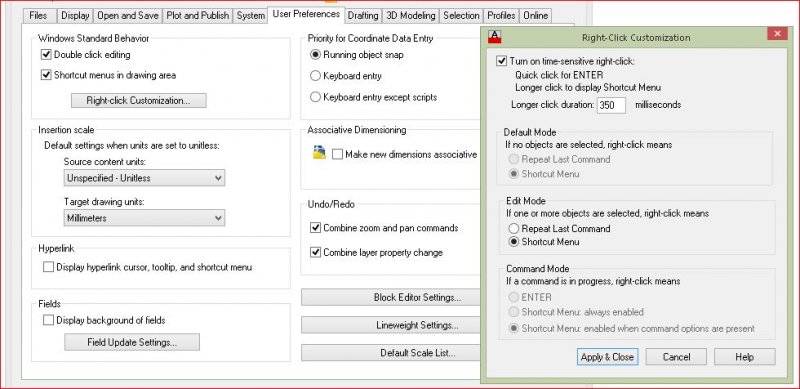Click drawing icon beside Make new dimensions associative
The image size is (800, 389).
tap(319, 153)
